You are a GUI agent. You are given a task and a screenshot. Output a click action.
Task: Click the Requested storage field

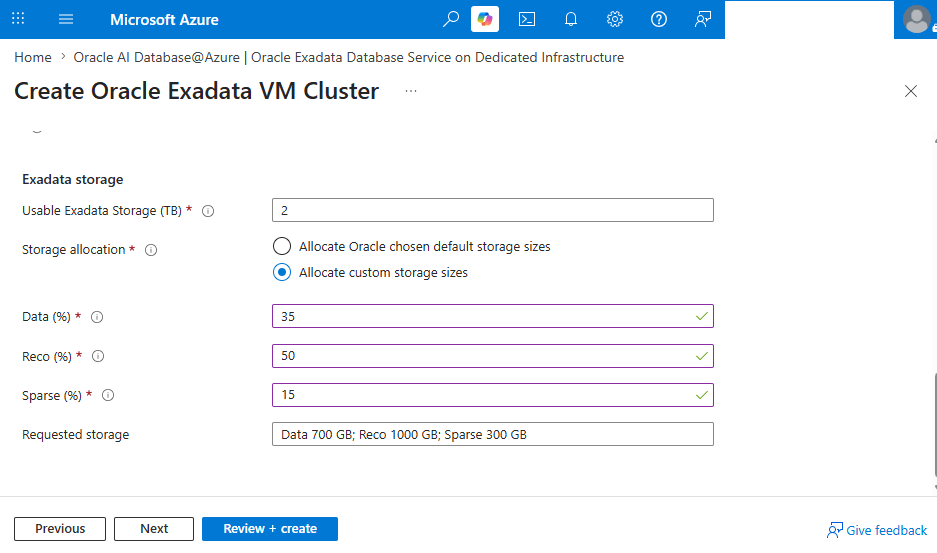pyautogui.click(x=492, y=434)
